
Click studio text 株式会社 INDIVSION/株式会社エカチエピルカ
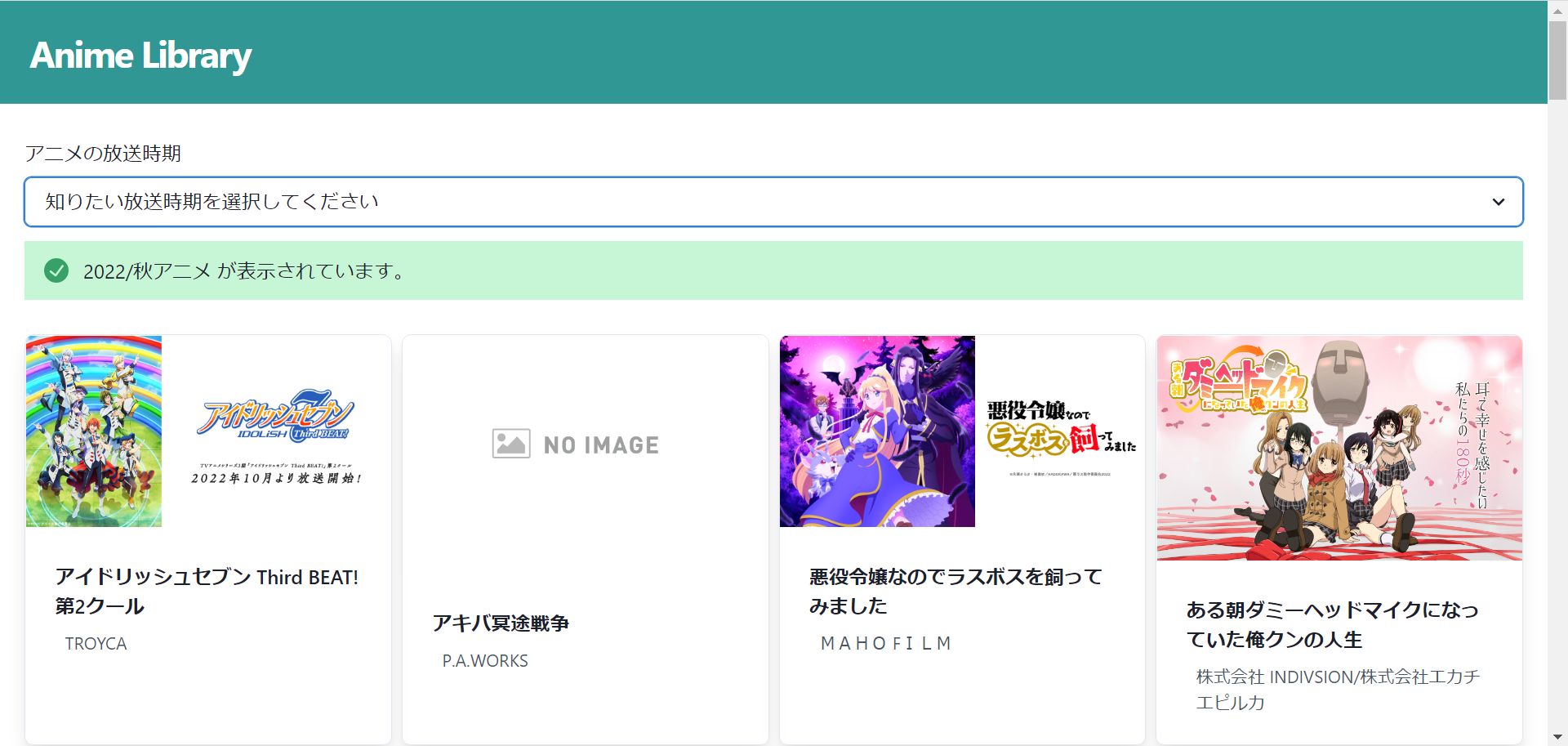(x=1338, y=690)
